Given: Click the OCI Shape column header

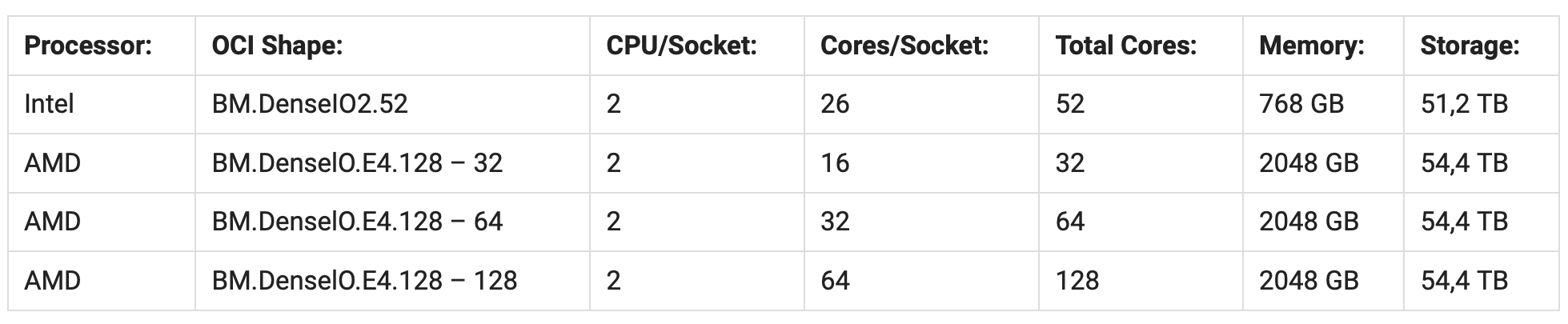Looking at the screenshot, I should (277, 46).
